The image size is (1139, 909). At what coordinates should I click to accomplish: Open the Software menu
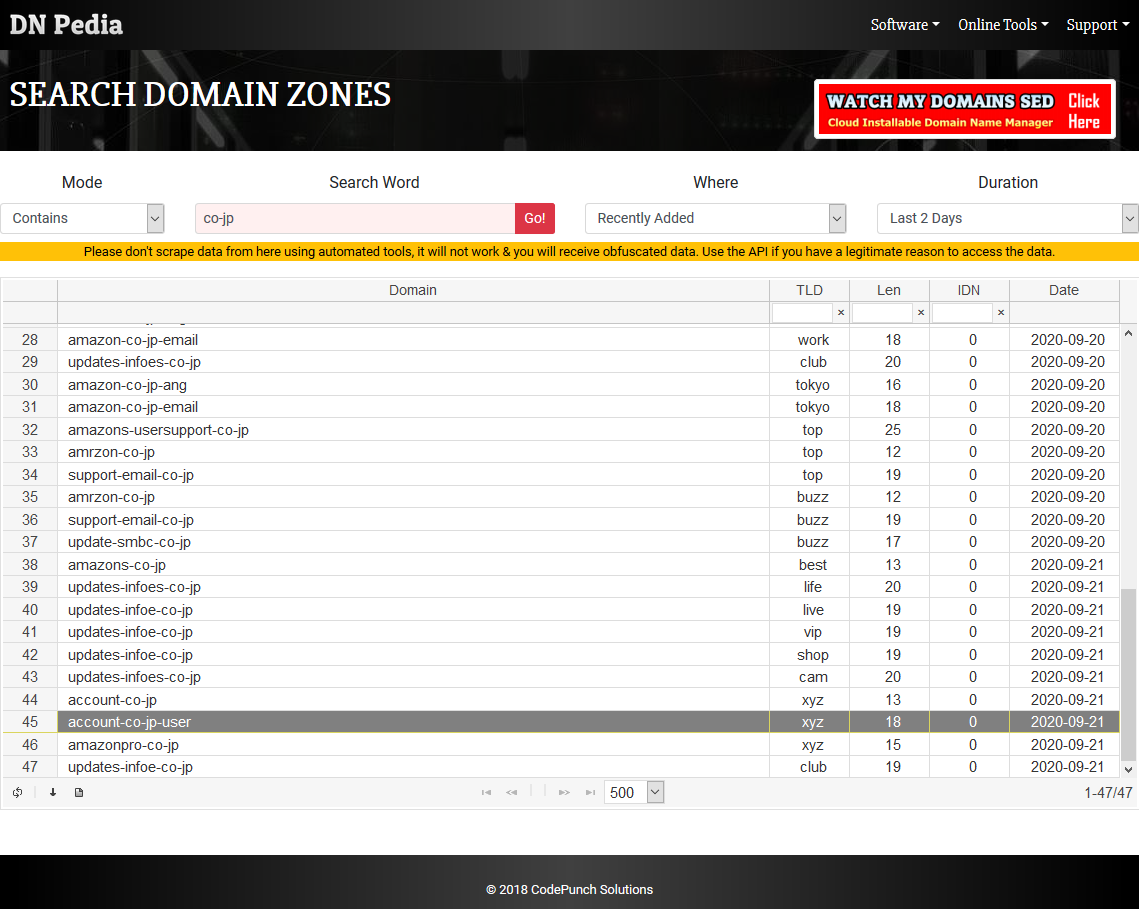(x=904, y=25)
